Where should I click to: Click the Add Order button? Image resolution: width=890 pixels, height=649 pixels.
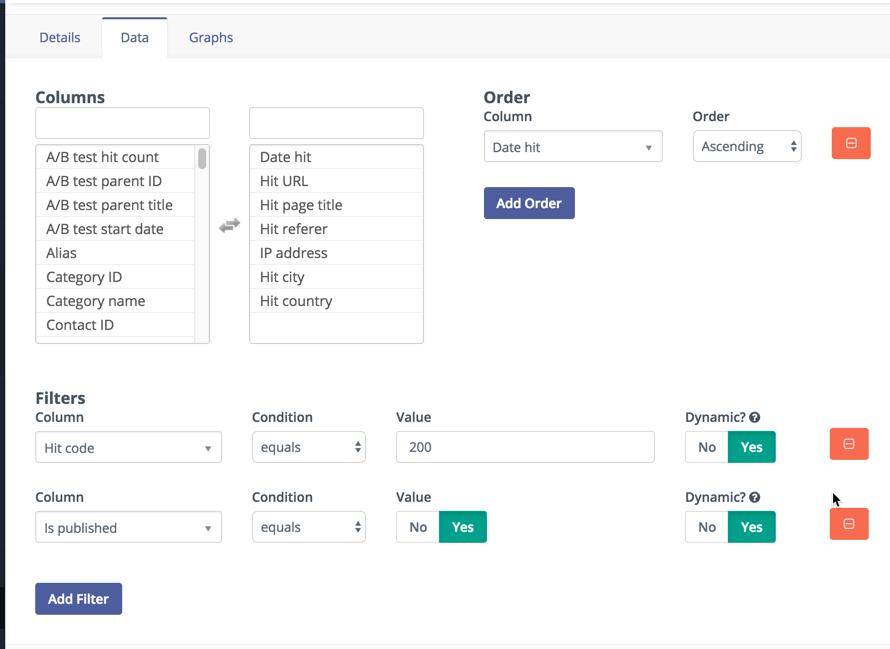click(x=529, y=203)
